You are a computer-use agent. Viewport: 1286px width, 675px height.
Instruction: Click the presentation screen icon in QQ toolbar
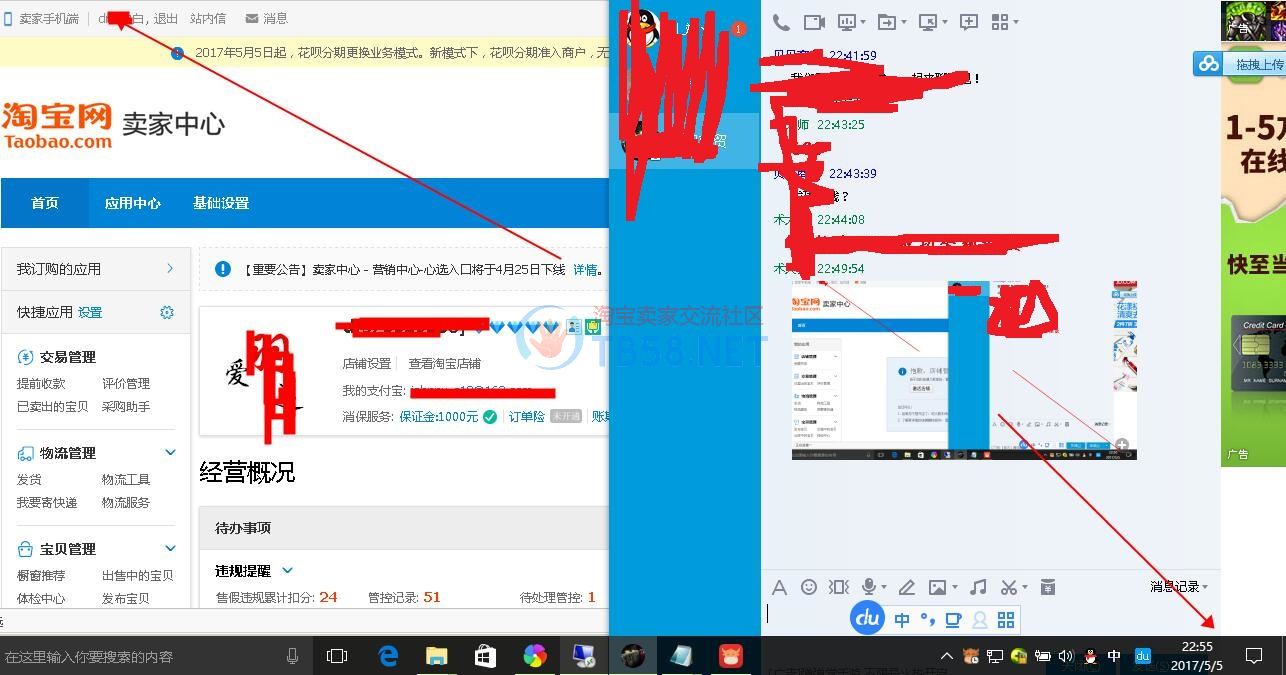point(846,22)
